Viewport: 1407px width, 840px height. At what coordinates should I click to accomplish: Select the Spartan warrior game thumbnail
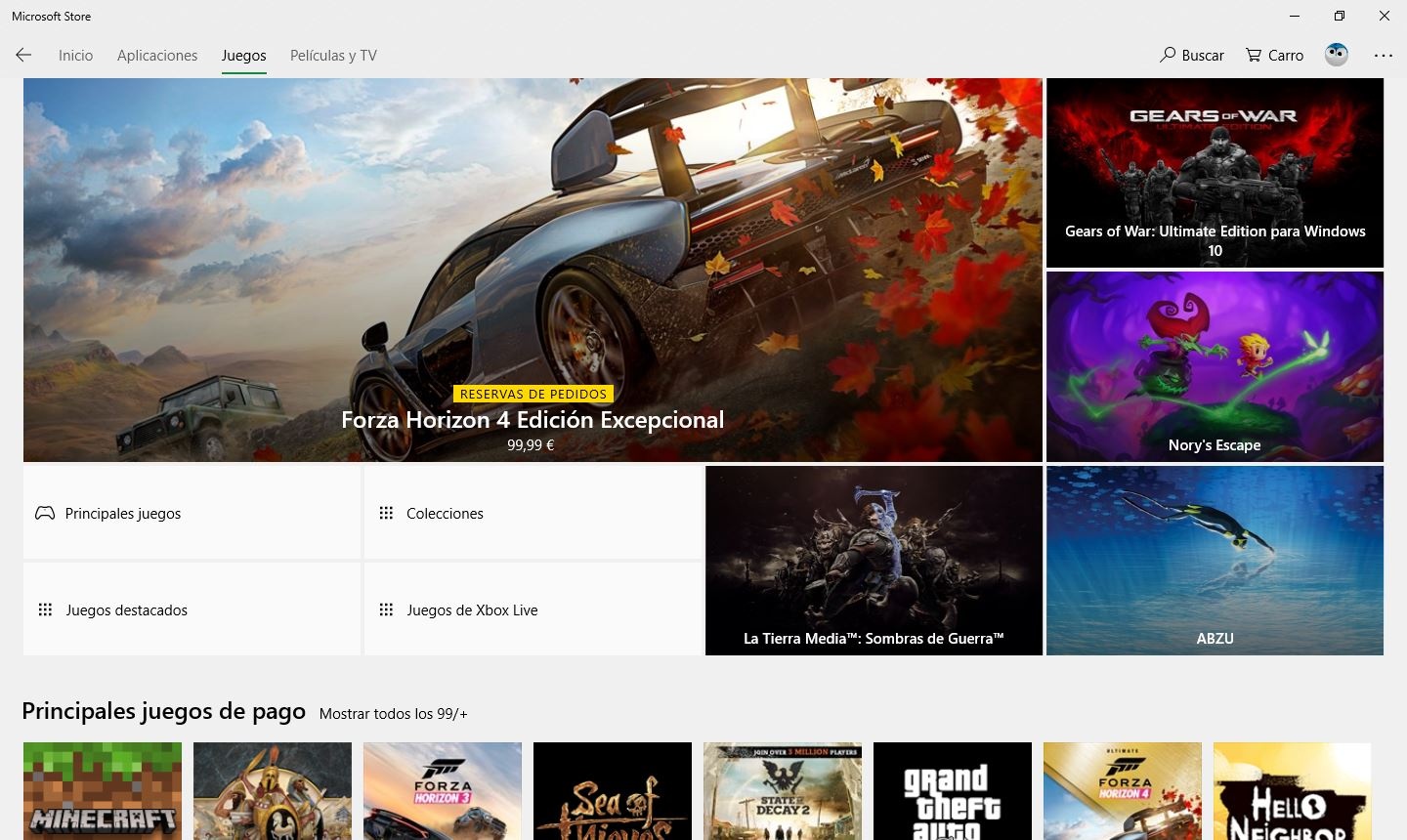click(273, 791)
